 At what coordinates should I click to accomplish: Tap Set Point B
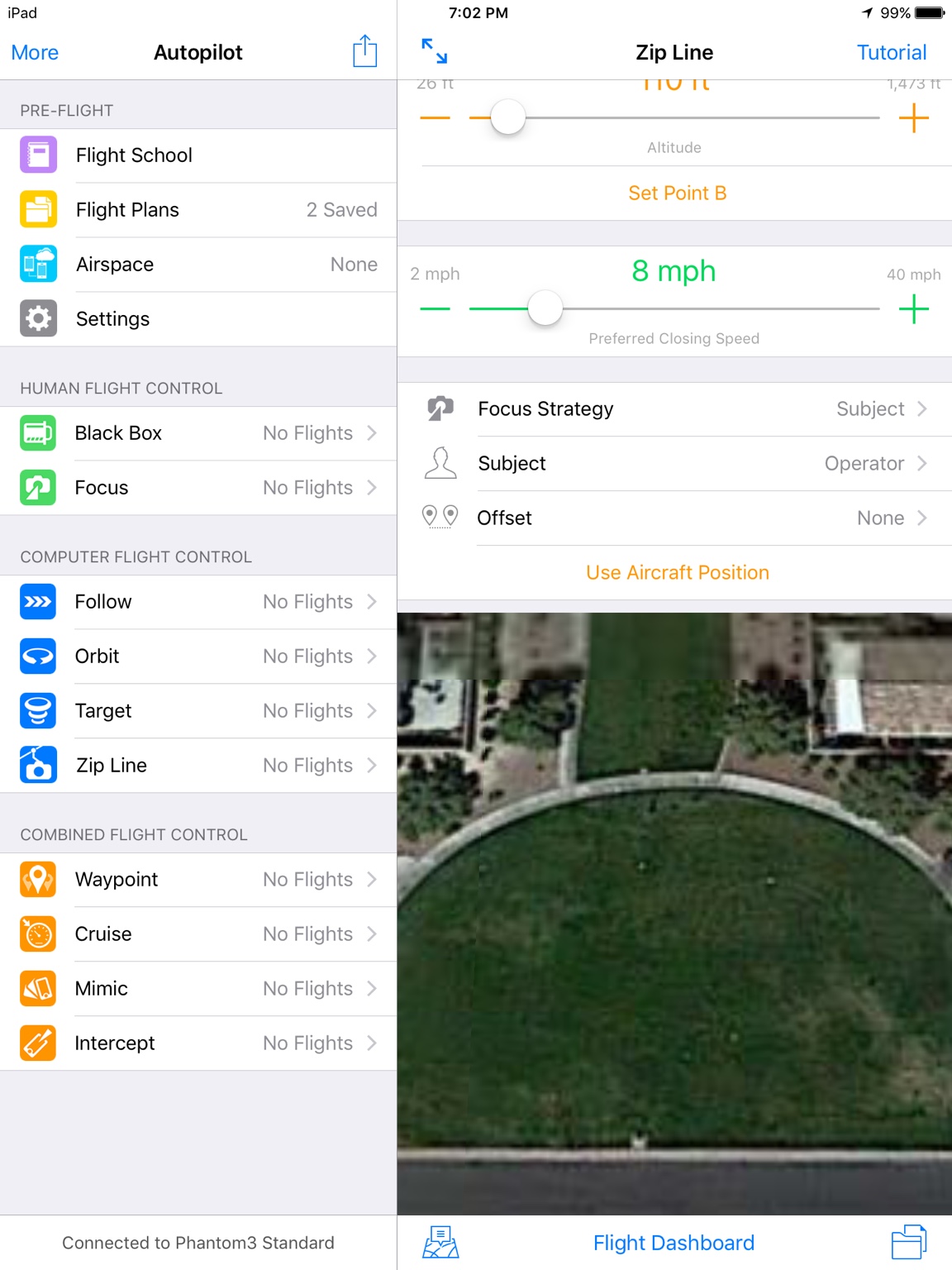click(677, 193)
